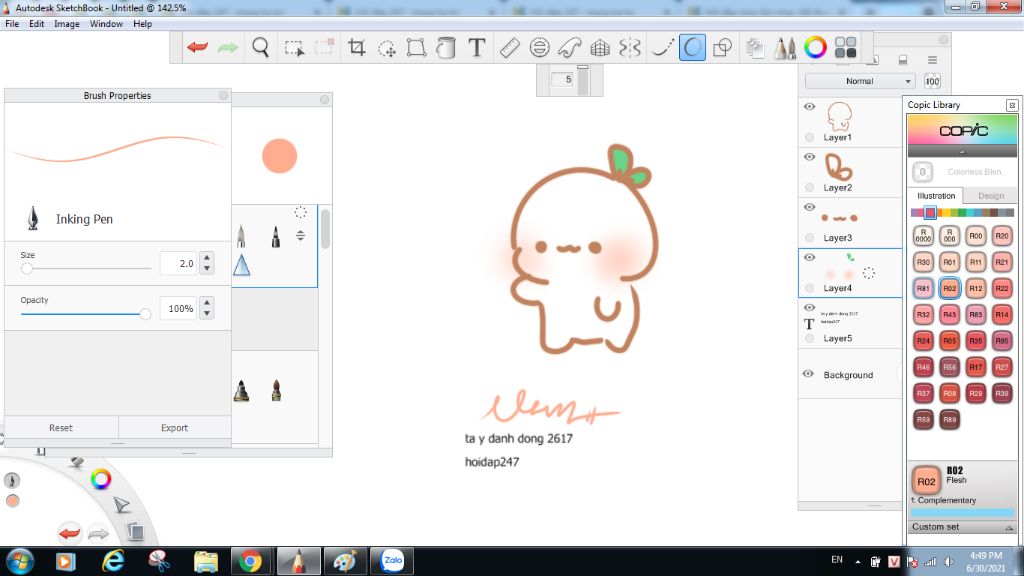The image size is (1024, 576).
Task: Show hidden system tray icons arrow
Action: (x=857, y=562)
